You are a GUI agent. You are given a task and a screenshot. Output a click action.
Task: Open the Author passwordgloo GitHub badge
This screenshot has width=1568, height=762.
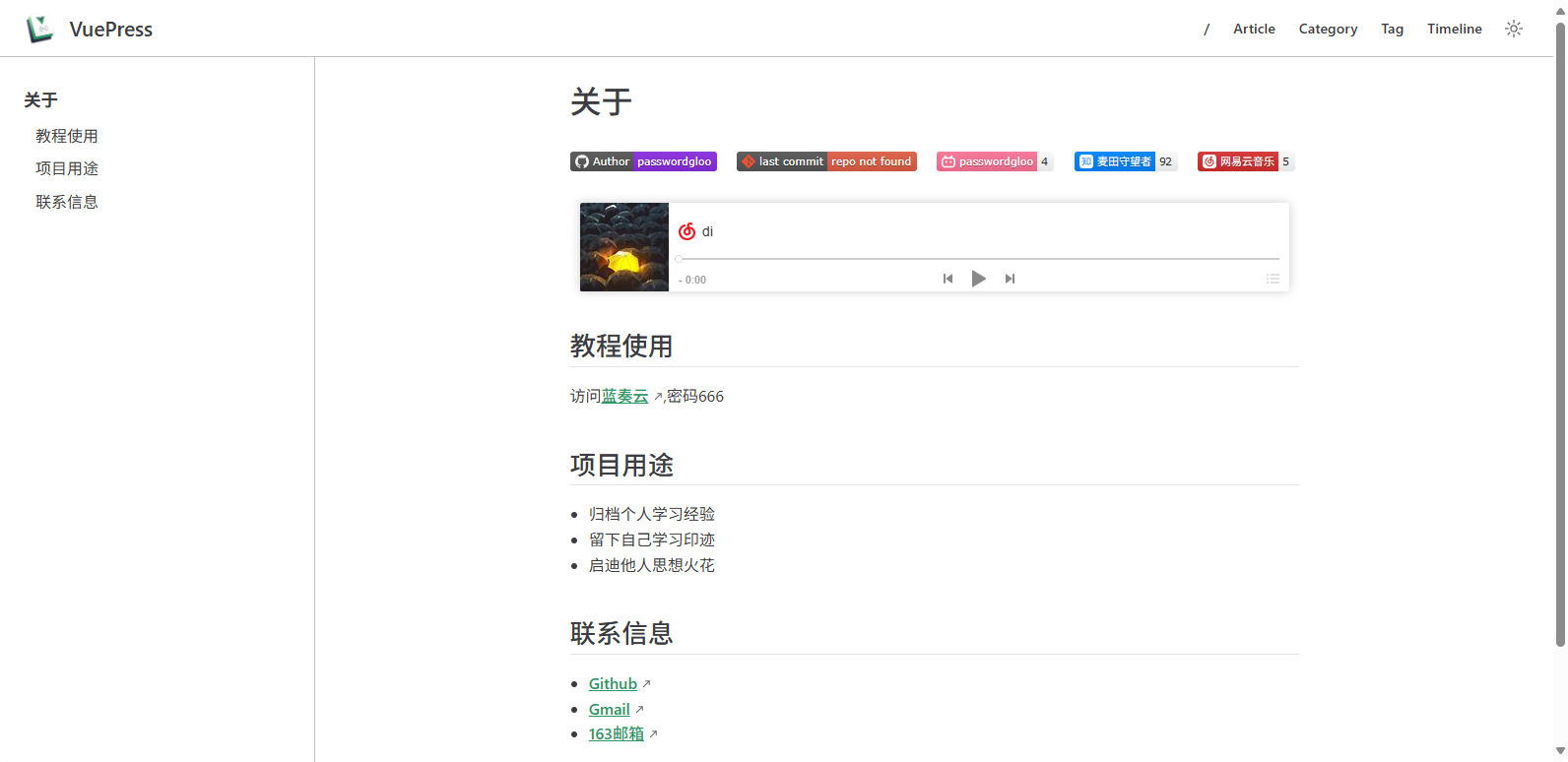click(643, 161)
